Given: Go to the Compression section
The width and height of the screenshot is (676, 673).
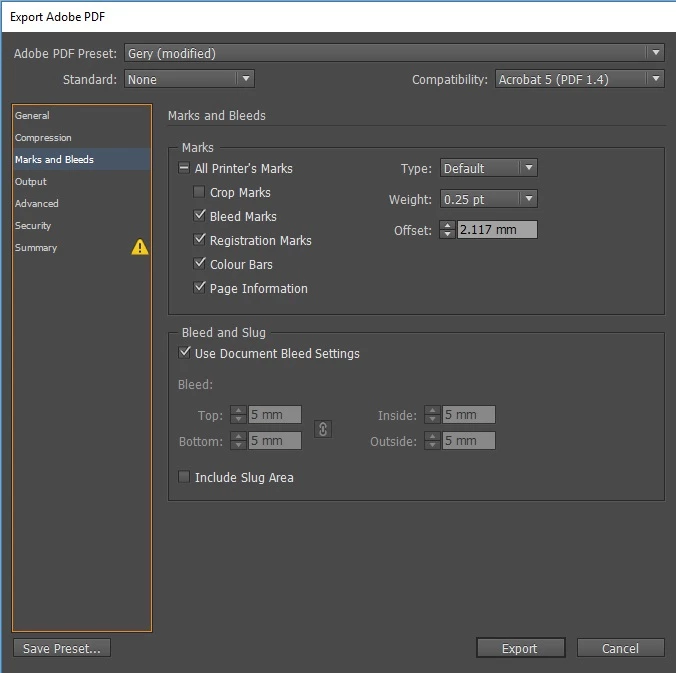Looking at the screenshot, I should click(x=81, y=138).
